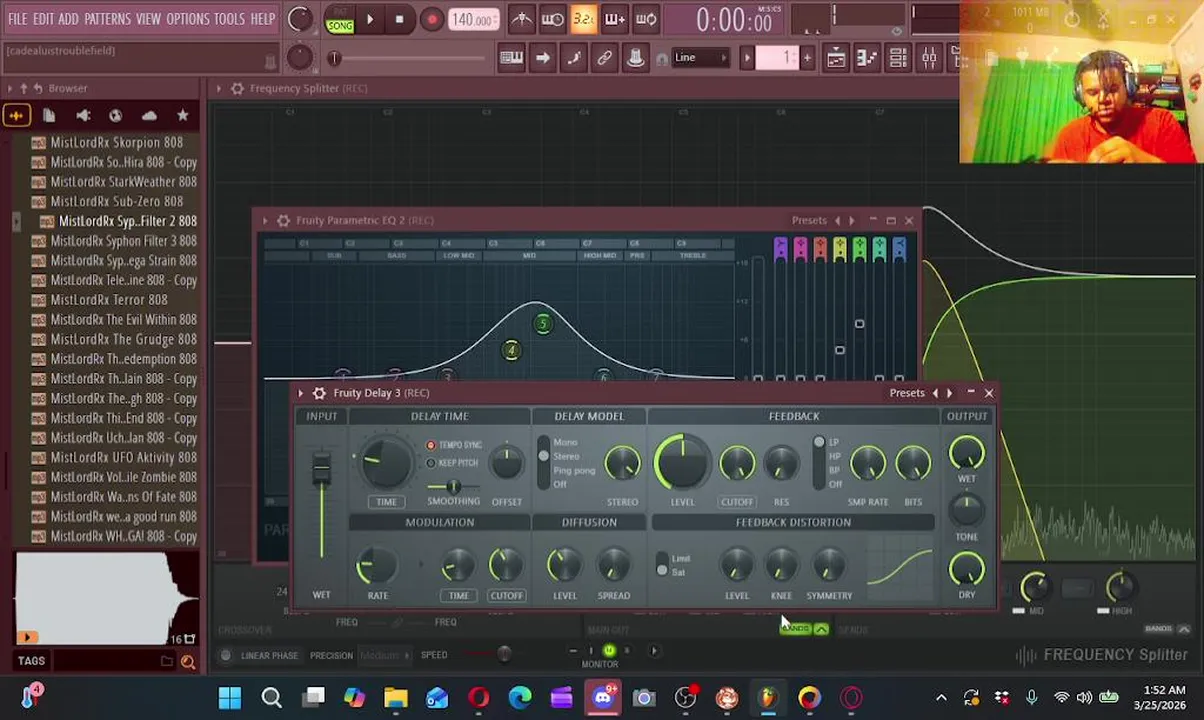Toggle the wait-for-input icon
The height and width of the screenshot is (720, 1204).
552,19
